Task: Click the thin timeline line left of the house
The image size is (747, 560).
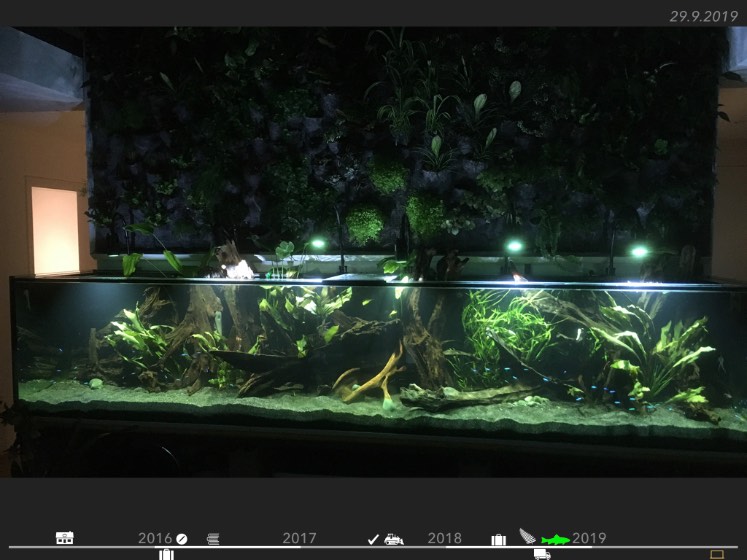Action: click(x=30, y=547)
